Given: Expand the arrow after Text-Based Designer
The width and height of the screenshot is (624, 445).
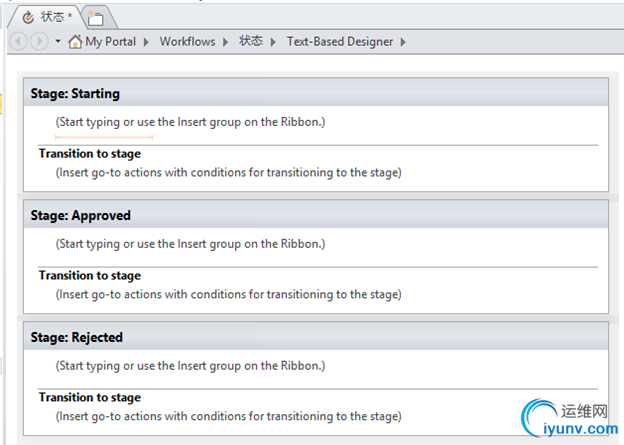Looking at the screenshot, I should click(403, 42).
